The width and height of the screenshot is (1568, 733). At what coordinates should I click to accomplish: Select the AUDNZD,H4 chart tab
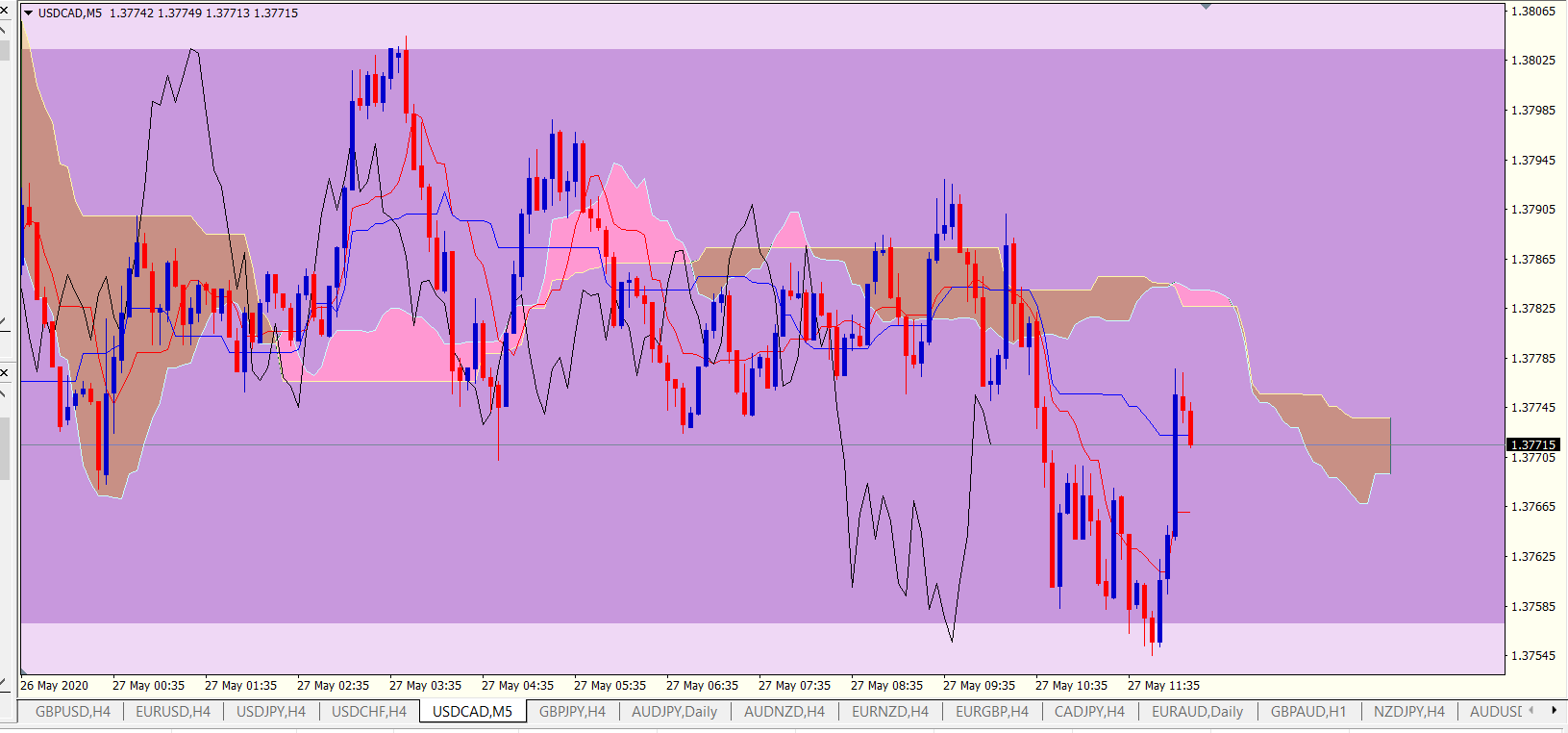(784, 712)
